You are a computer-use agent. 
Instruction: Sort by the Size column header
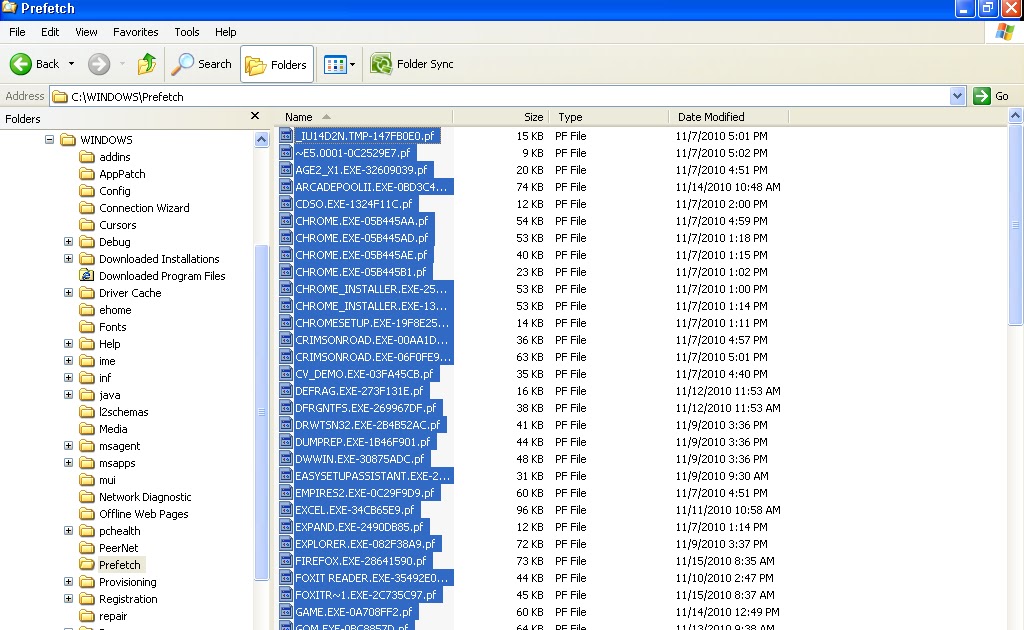[500, 117]
